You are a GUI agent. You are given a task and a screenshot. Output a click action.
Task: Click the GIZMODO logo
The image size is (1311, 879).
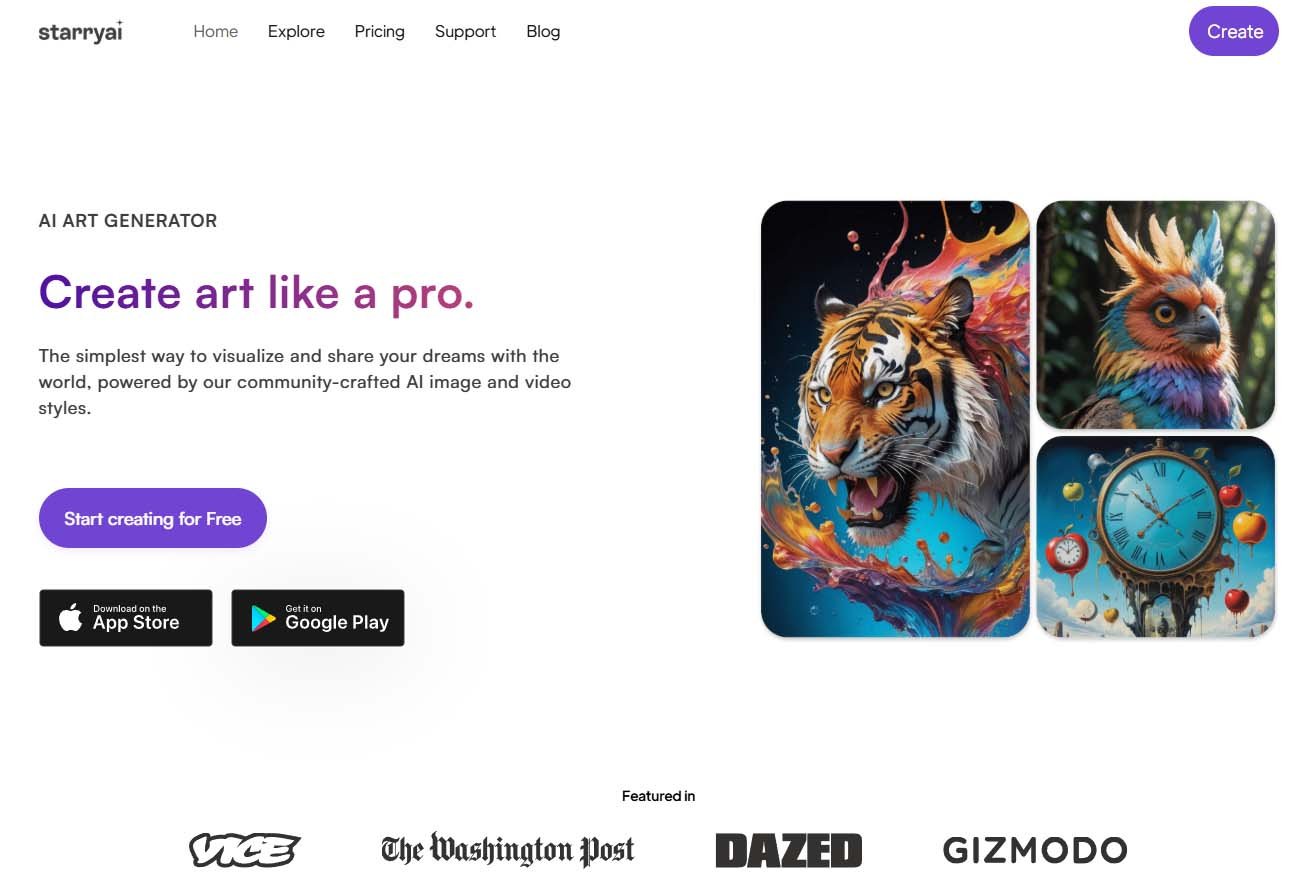(x=1035, y=850)
